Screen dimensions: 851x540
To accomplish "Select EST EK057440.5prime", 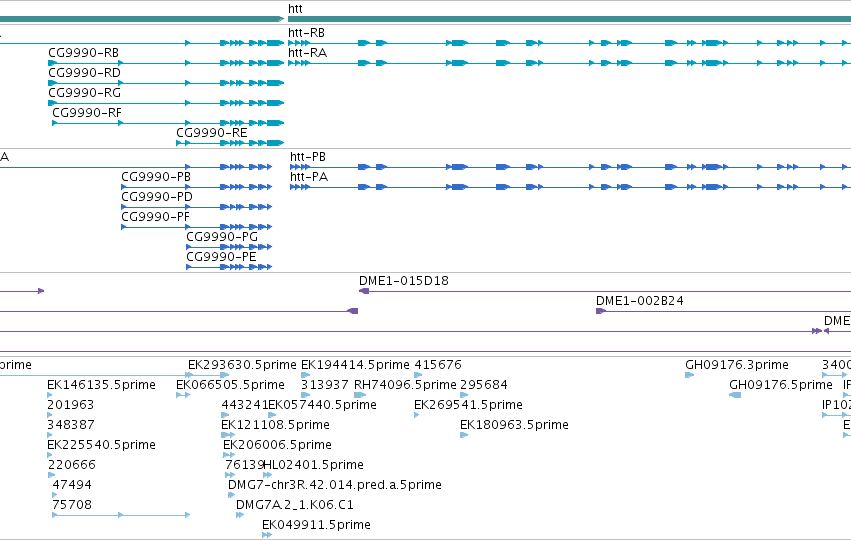I will coord(322,405).
